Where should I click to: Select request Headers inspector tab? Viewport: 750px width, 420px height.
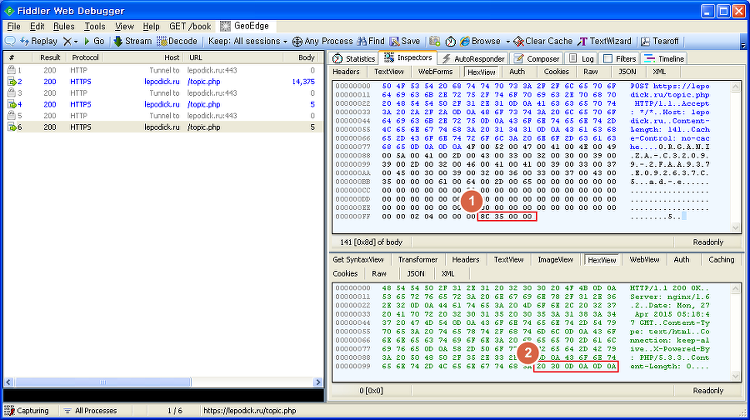click(346, 72)
